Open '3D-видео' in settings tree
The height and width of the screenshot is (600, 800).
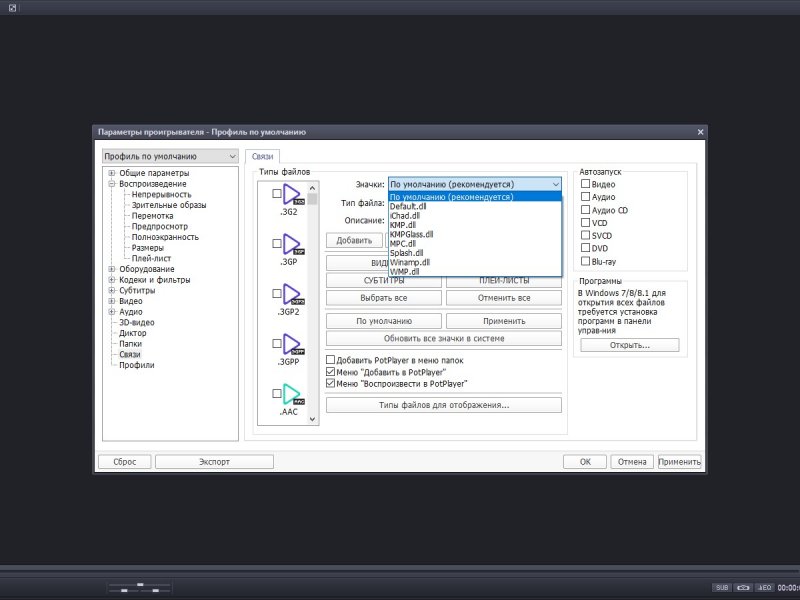point(137,322)
